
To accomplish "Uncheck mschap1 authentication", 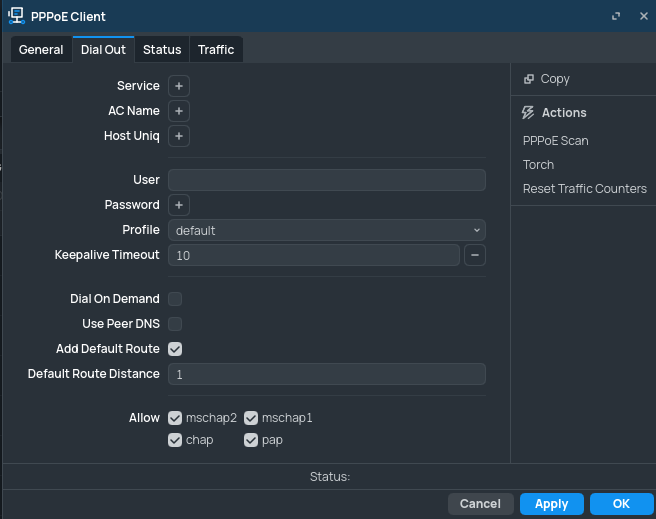I will point(251,418).
